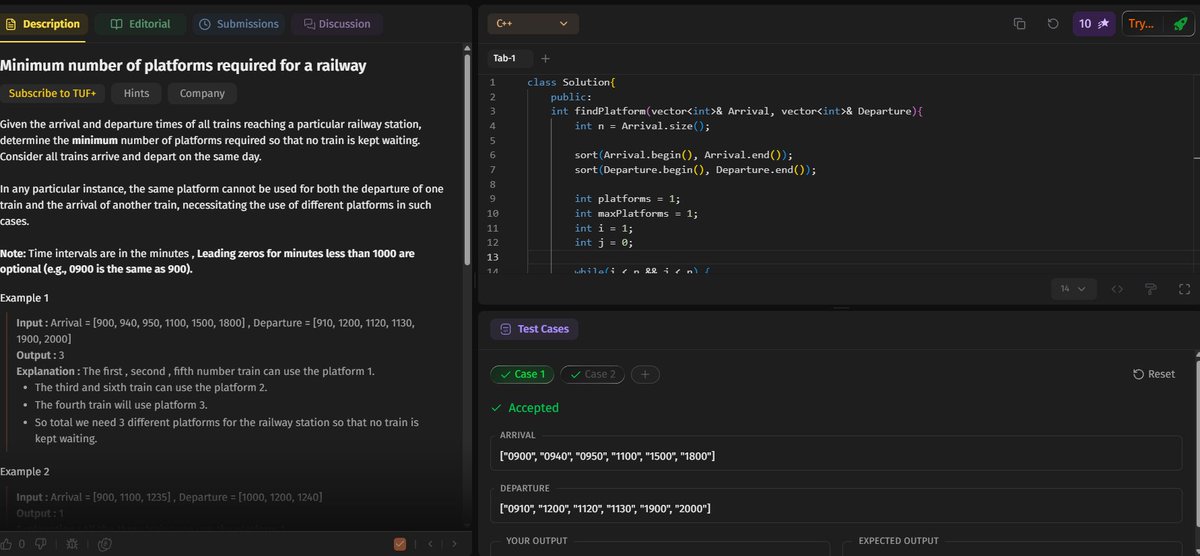
Task: Click the like count '0'
Action: [x=22, y=544]
